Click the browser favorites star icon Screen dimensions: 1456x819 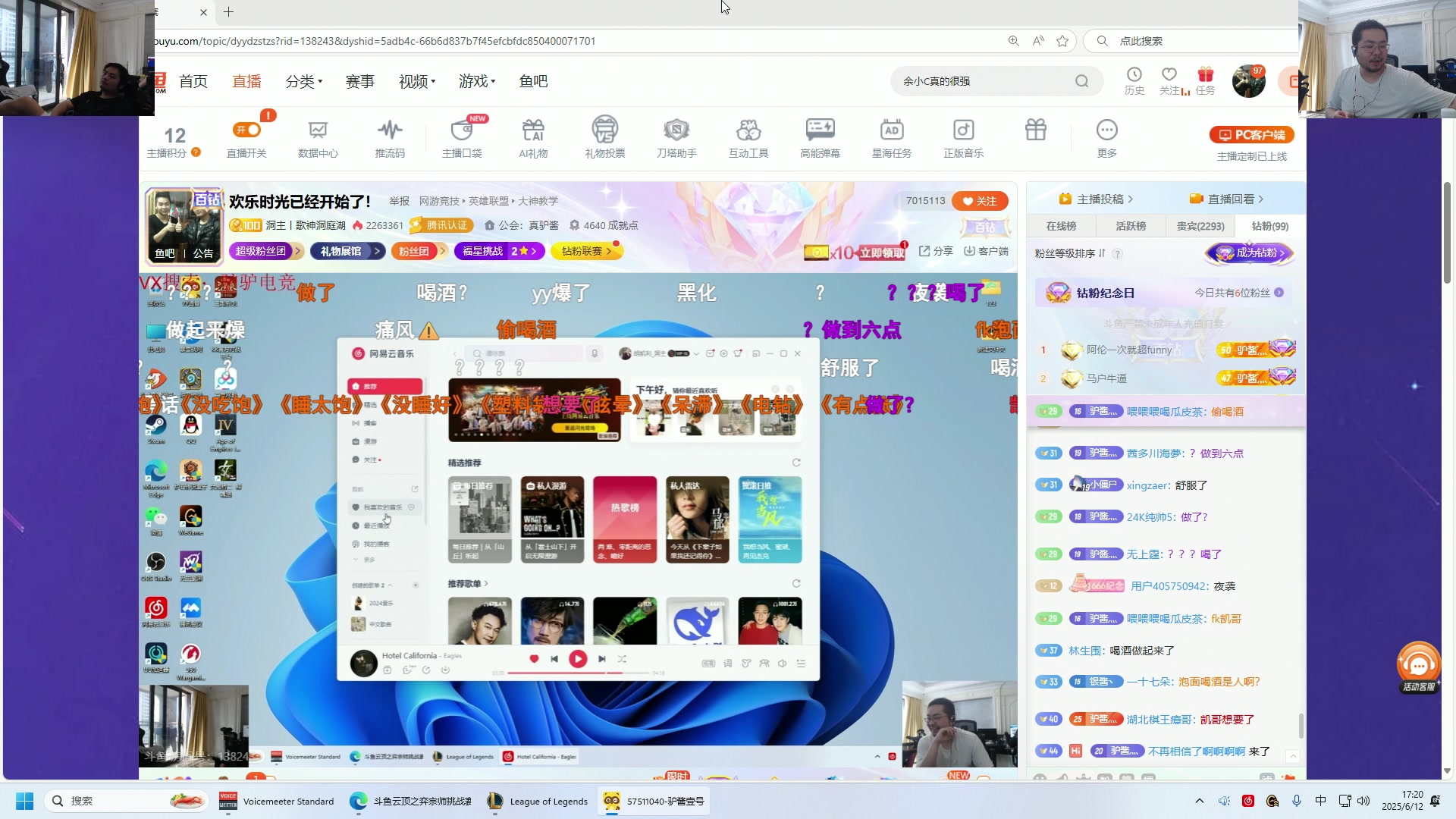pyautogui.click(x=1062, y=41)
